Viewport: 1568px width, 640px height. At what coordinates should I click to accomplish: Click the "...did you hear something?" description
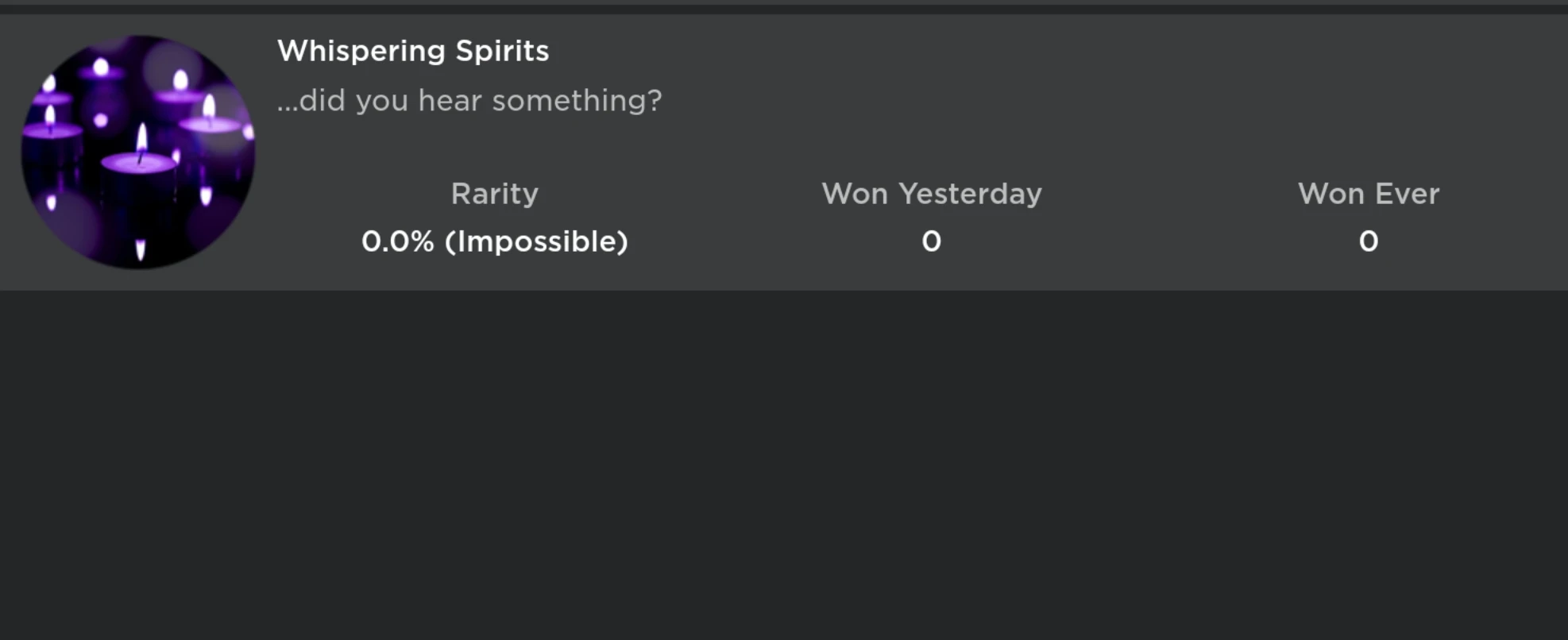click(469, 101)
